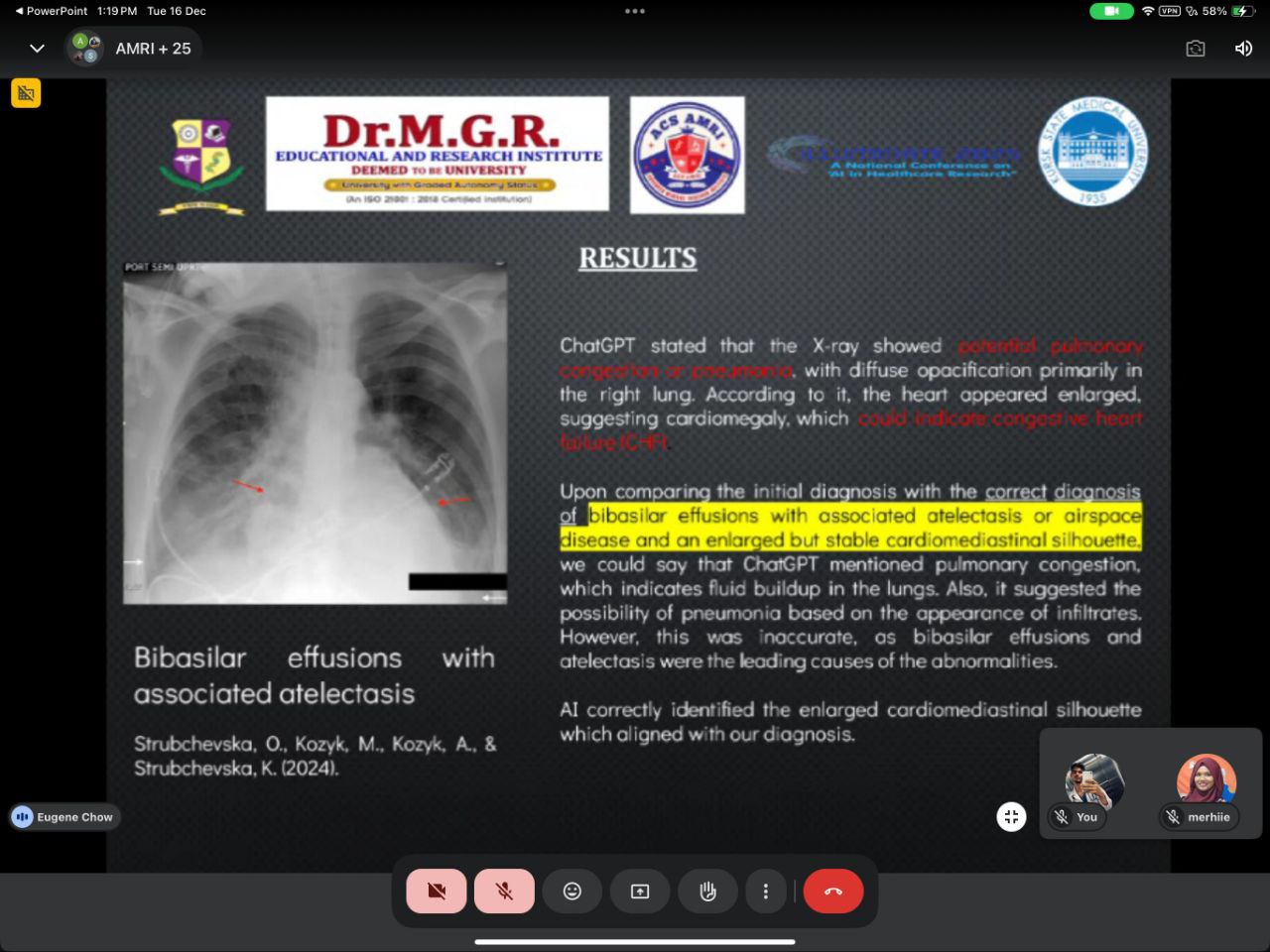Tap the share screen icon
1270x952 pixels.
click(640, 892)
